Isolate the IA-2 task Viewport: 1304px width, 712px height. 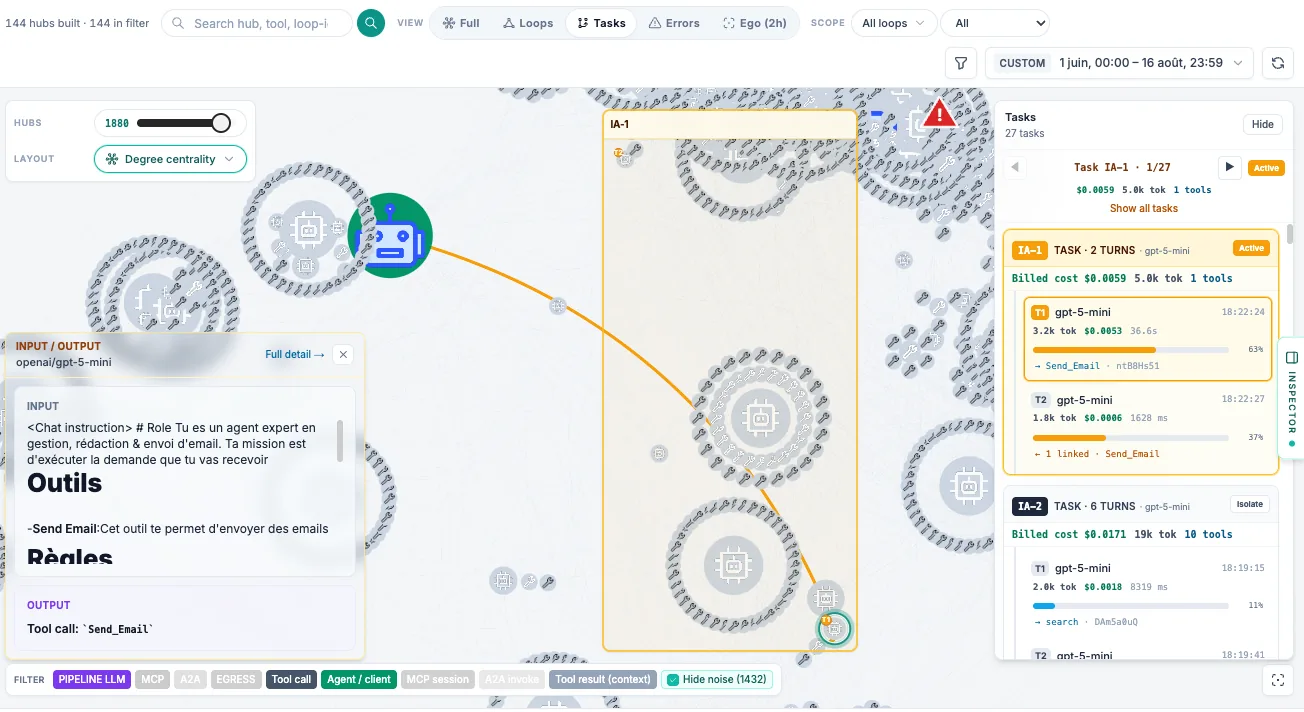click(1249, 505)
